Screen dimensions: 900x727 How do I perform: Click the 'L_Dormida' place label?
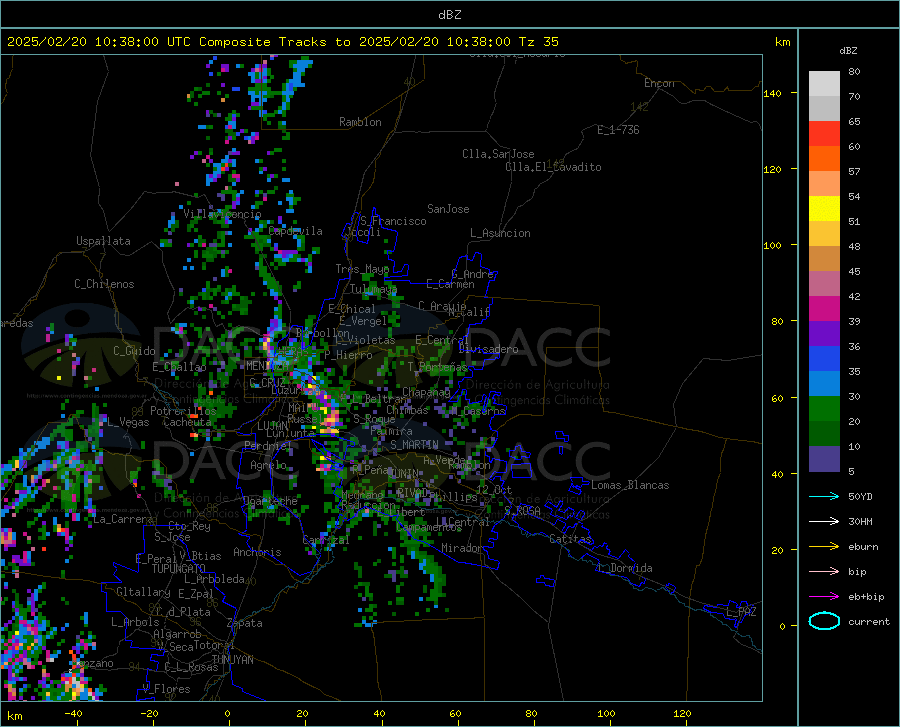click(x=624, y=568)
